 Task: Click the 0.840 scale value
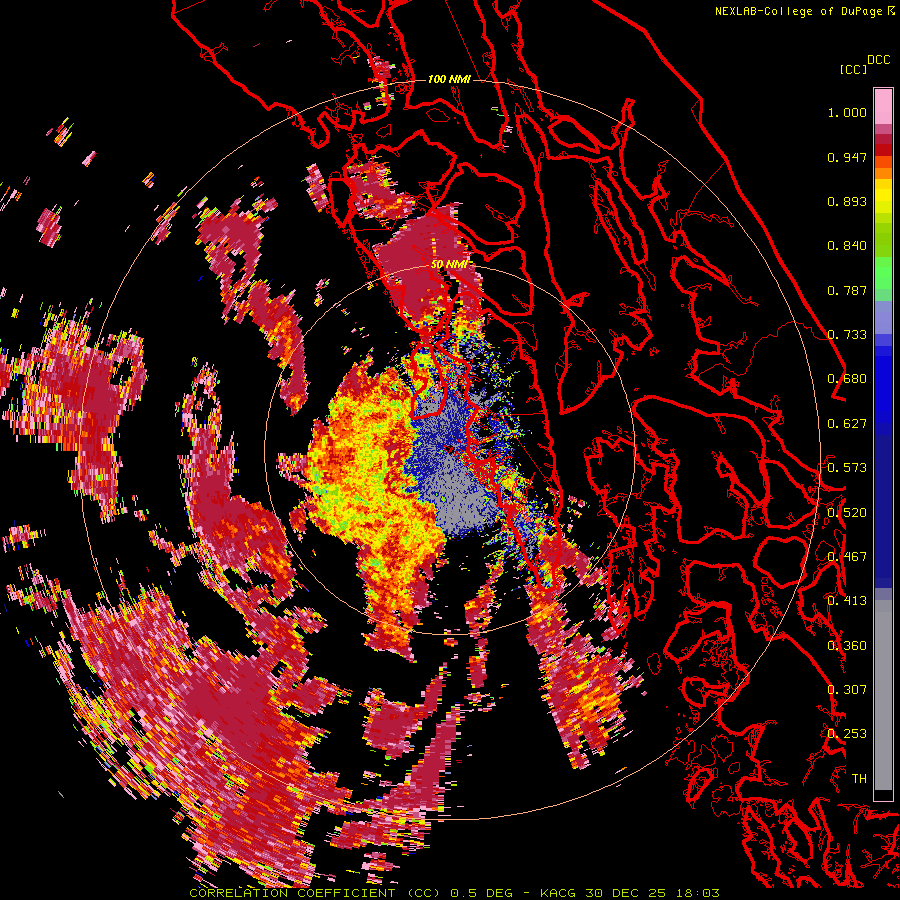(847, 246)
